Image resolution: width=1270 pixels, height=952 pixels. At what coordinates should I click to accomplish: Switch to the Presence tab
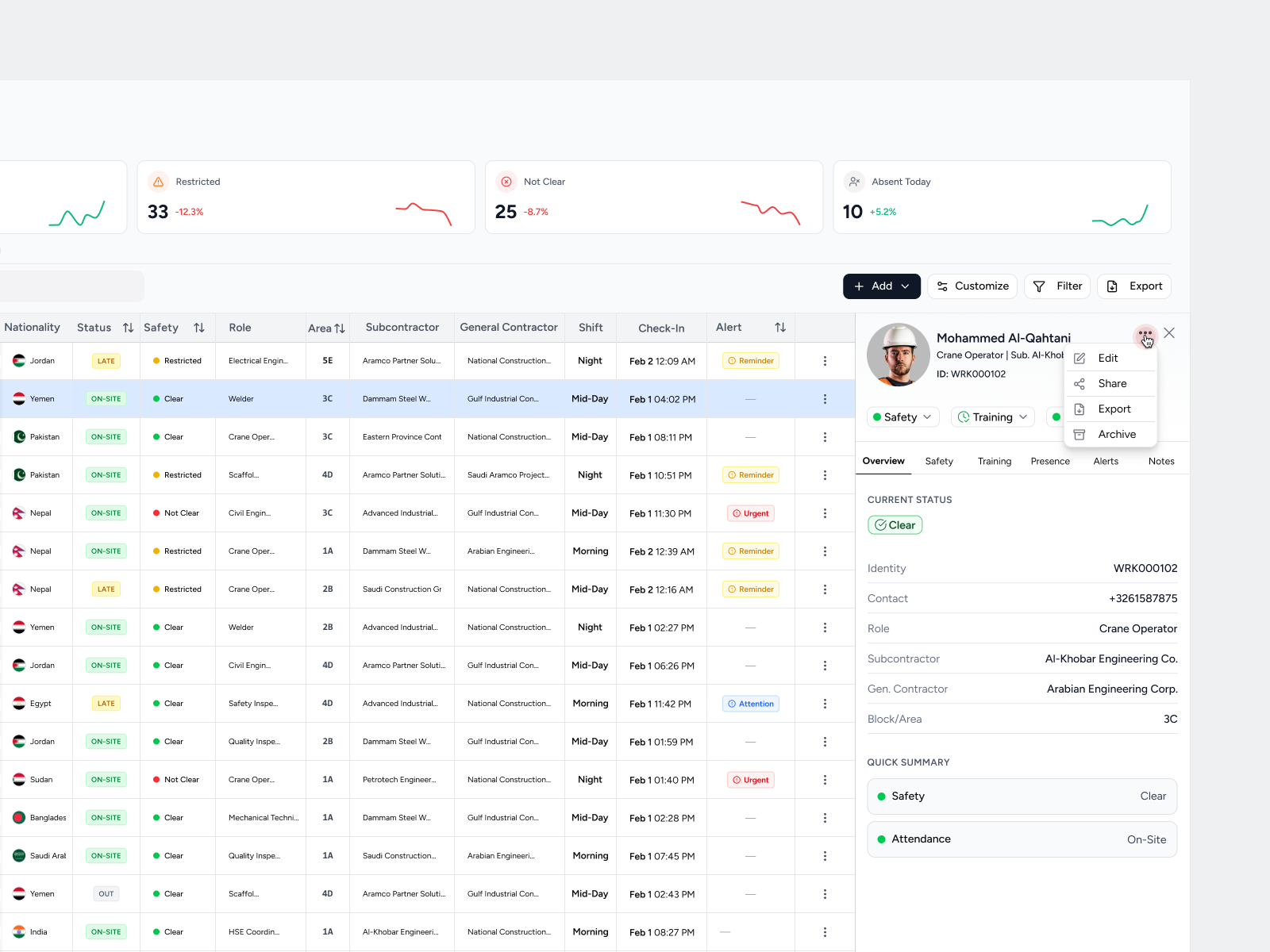(x=1050, y=461)
